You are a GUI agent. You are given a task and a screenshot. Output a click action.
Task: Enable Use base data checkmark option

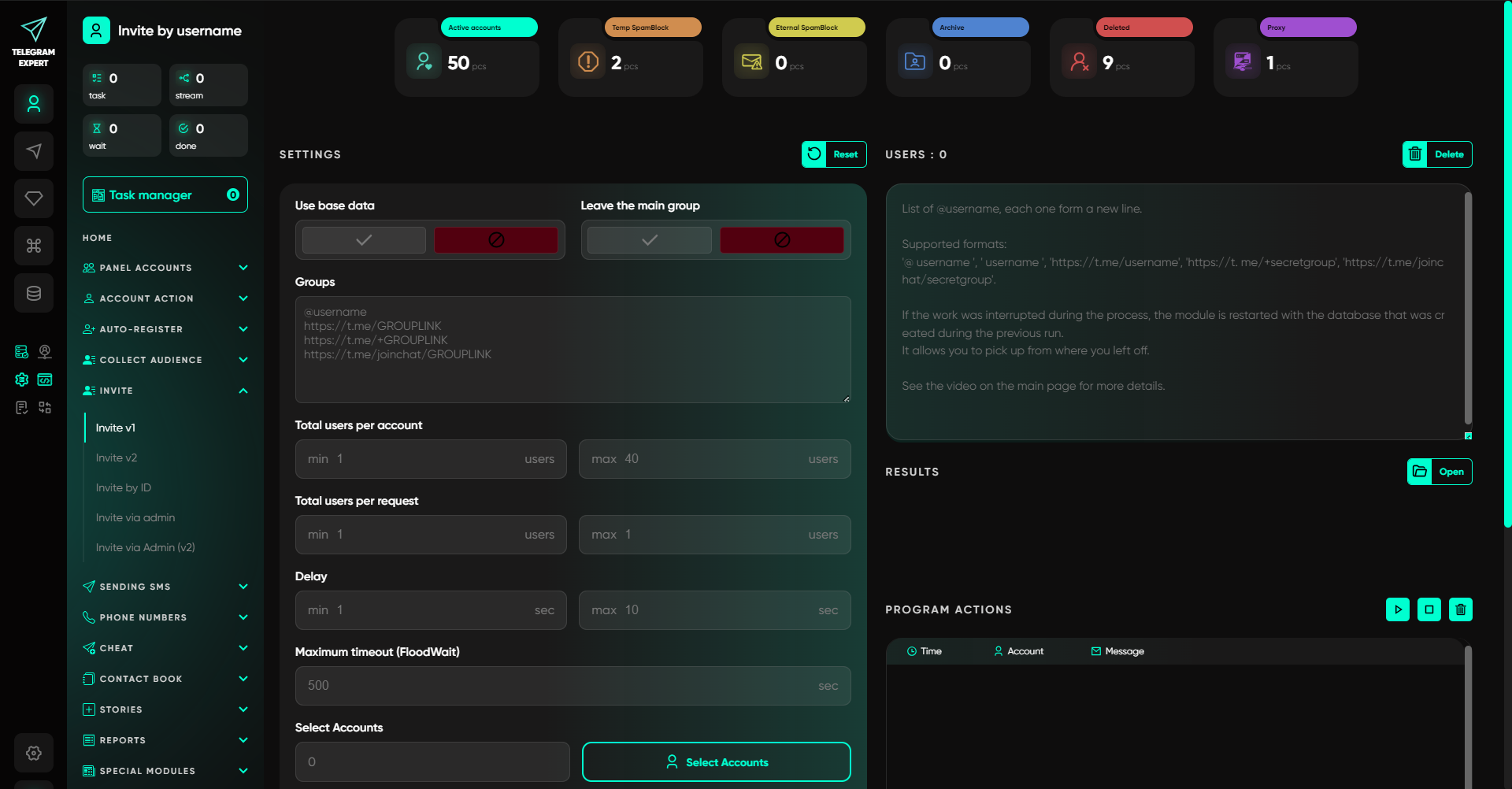(364, 240)
